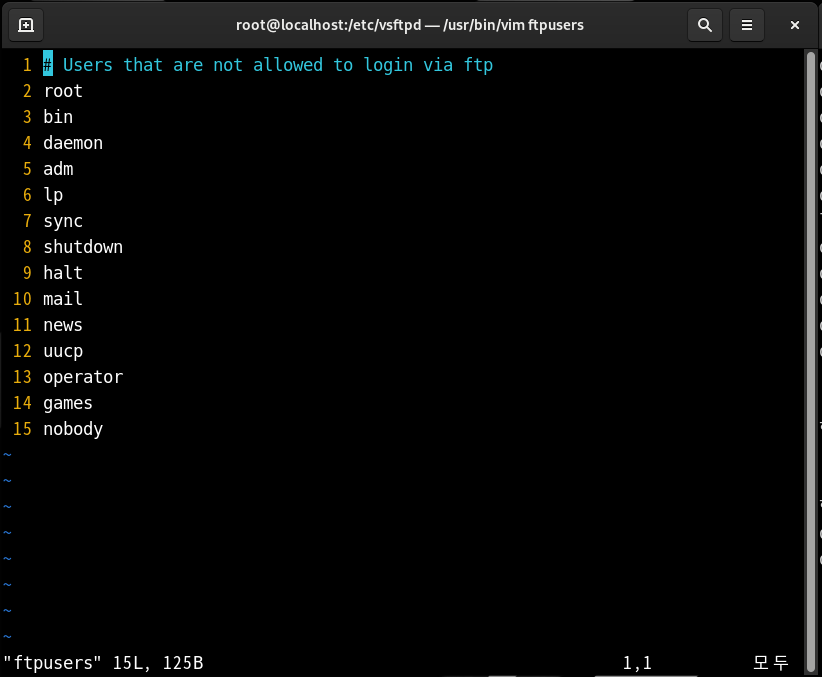Screen dimensions: 822x677
Task: Click the 모두 status indicator
Action: click(x=771, y=663)
